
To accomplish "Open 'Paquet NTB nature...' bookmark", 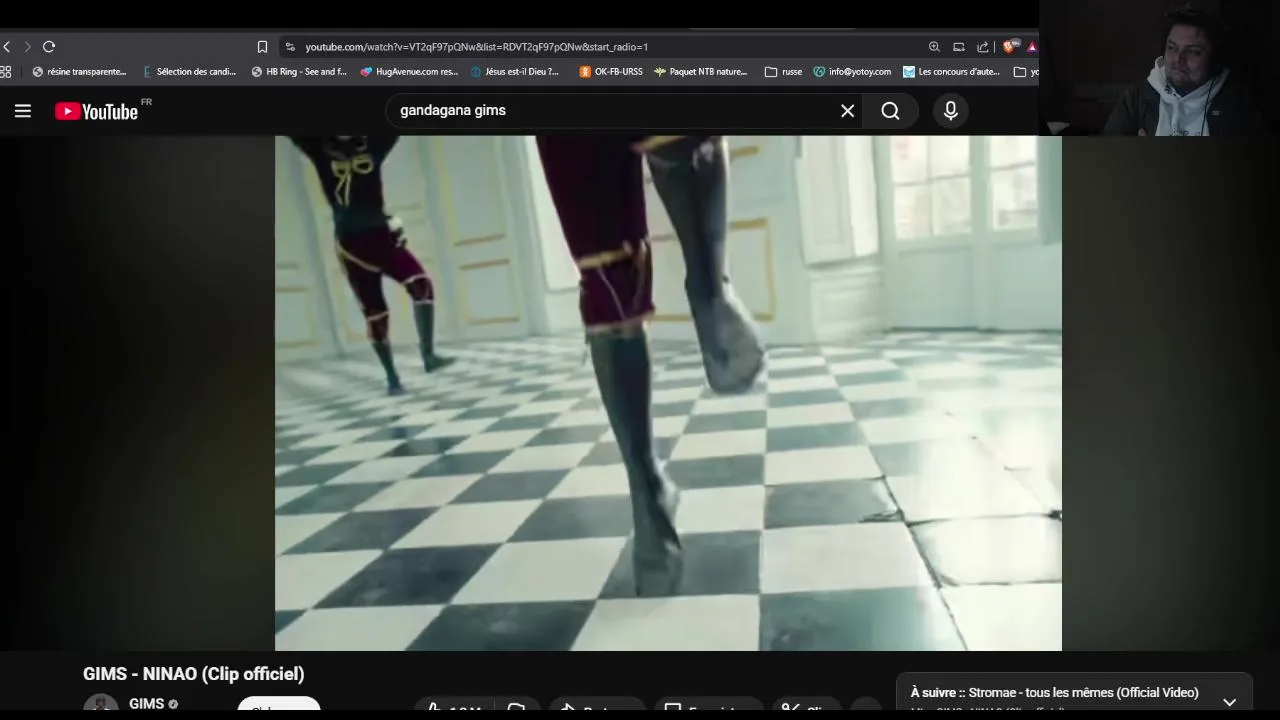I will coord(701,72).
